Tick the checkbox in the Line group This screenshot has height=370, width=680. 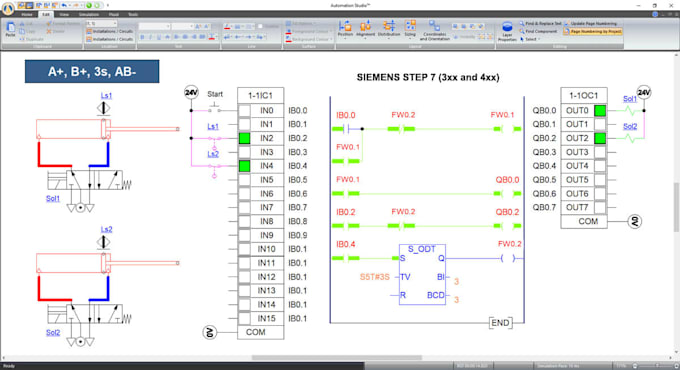click(260, 26)
